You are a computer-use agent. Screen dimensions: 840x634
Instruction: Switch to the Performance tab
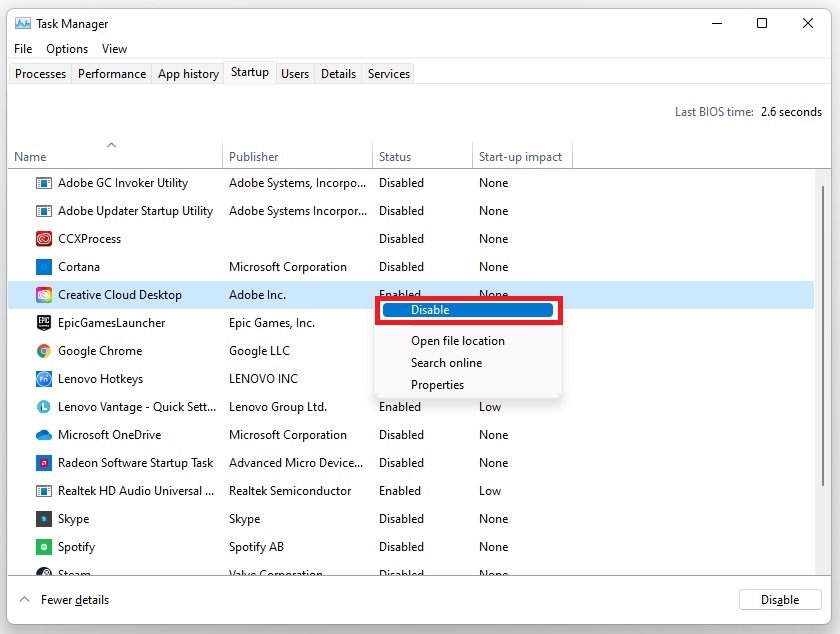112,74
